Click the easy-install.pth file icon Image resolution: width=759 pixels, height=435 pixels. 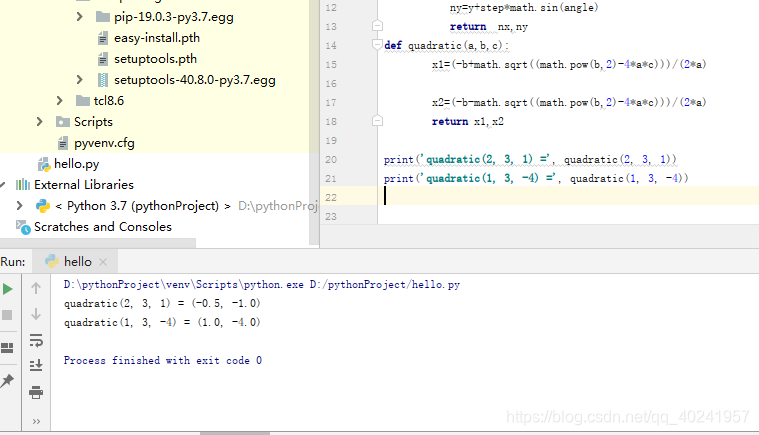click(x=103, y=38)
